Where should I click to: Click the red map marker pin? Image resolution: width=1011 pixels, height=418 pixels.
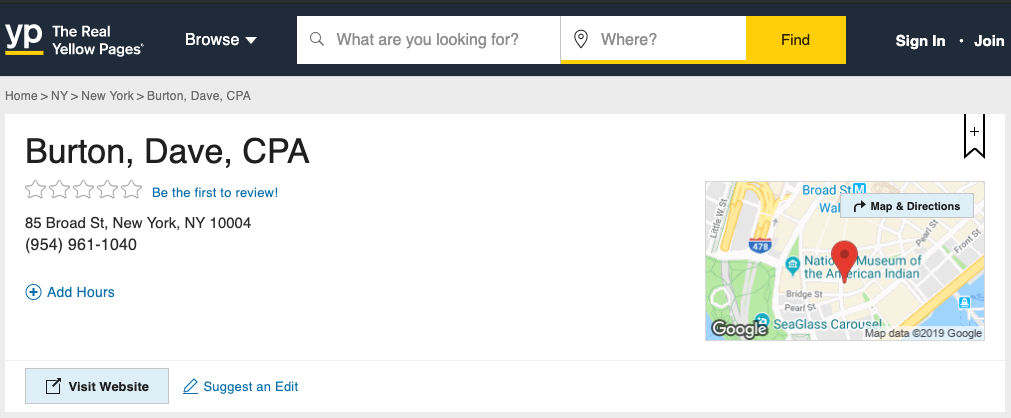click(x=845, y=259)
